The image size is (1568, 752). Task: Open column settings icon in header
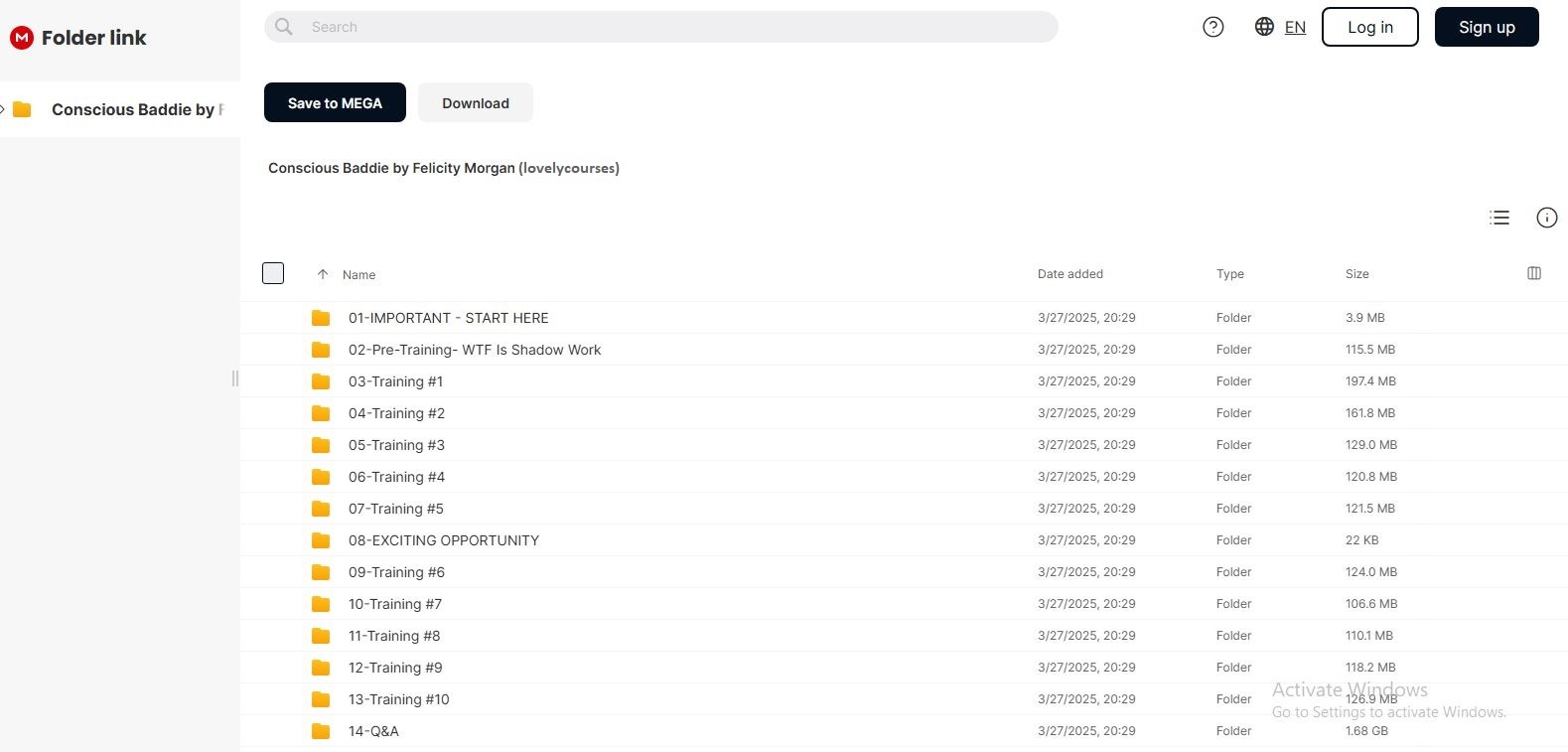click(1533, 273)
